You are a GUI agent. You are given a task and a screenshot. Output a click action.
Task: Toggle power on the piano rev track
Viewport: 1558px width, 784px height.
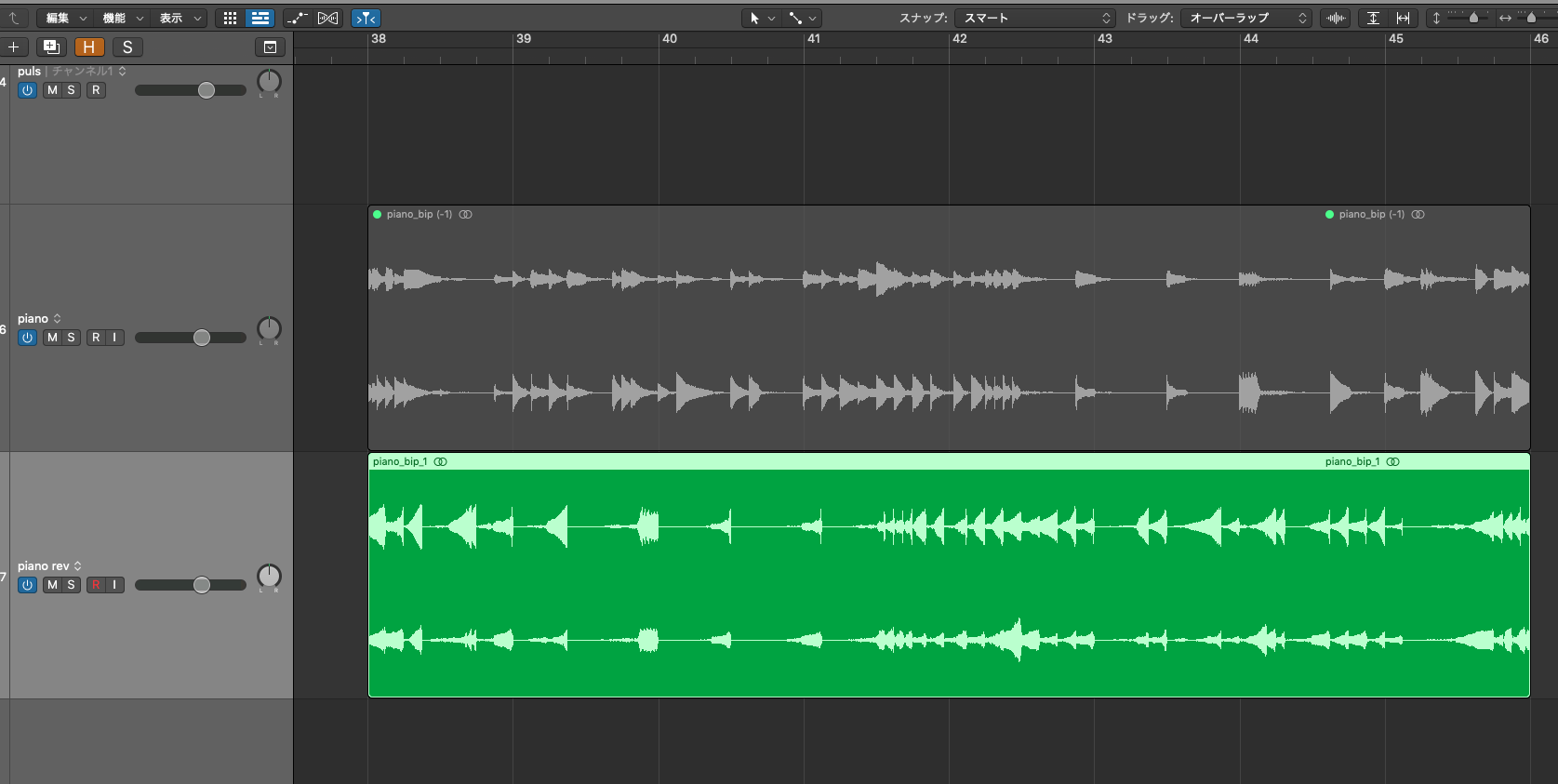tap(27, 585)
